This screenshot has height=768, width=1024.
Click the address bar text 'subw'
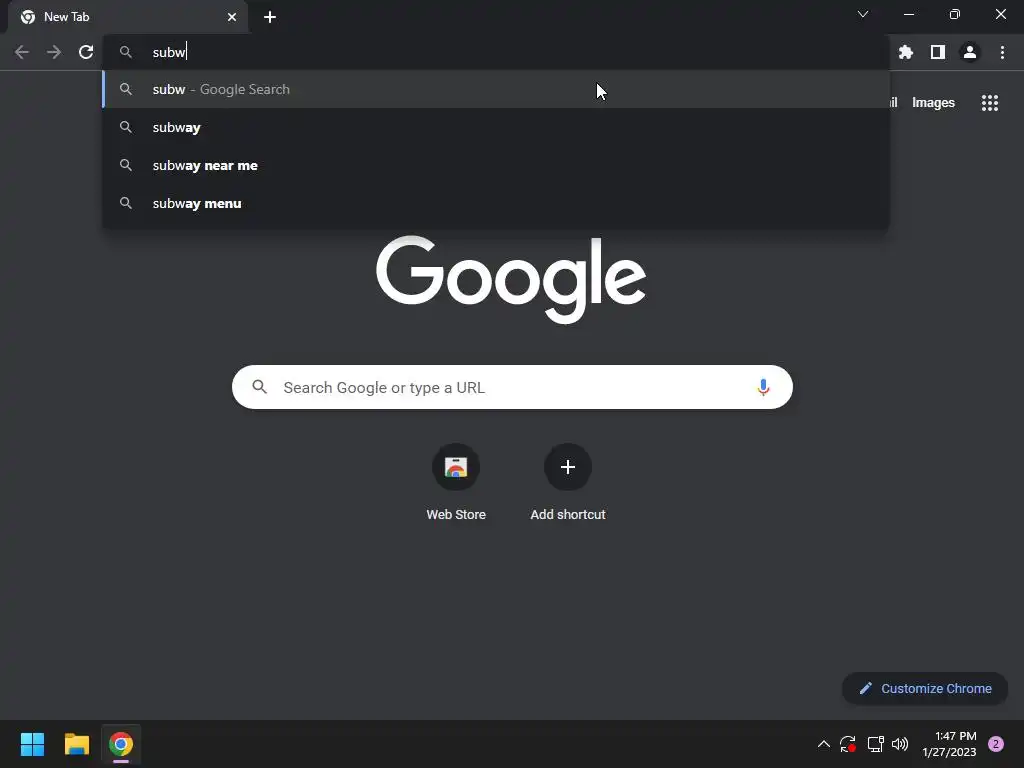coord(168,52)
